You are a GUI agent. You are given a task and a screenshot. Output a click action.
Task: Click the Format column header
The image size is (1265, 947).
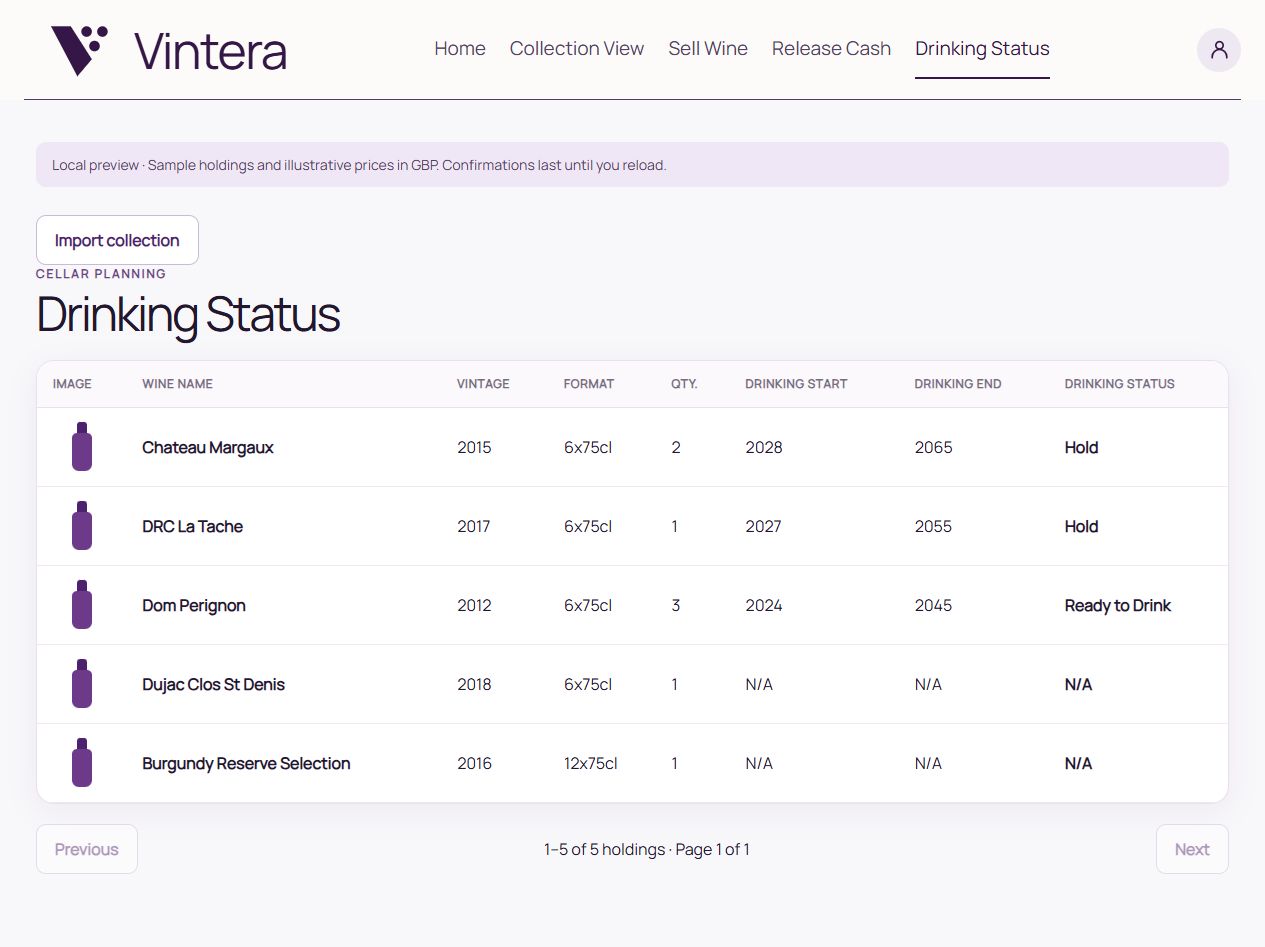coord(589,384)
